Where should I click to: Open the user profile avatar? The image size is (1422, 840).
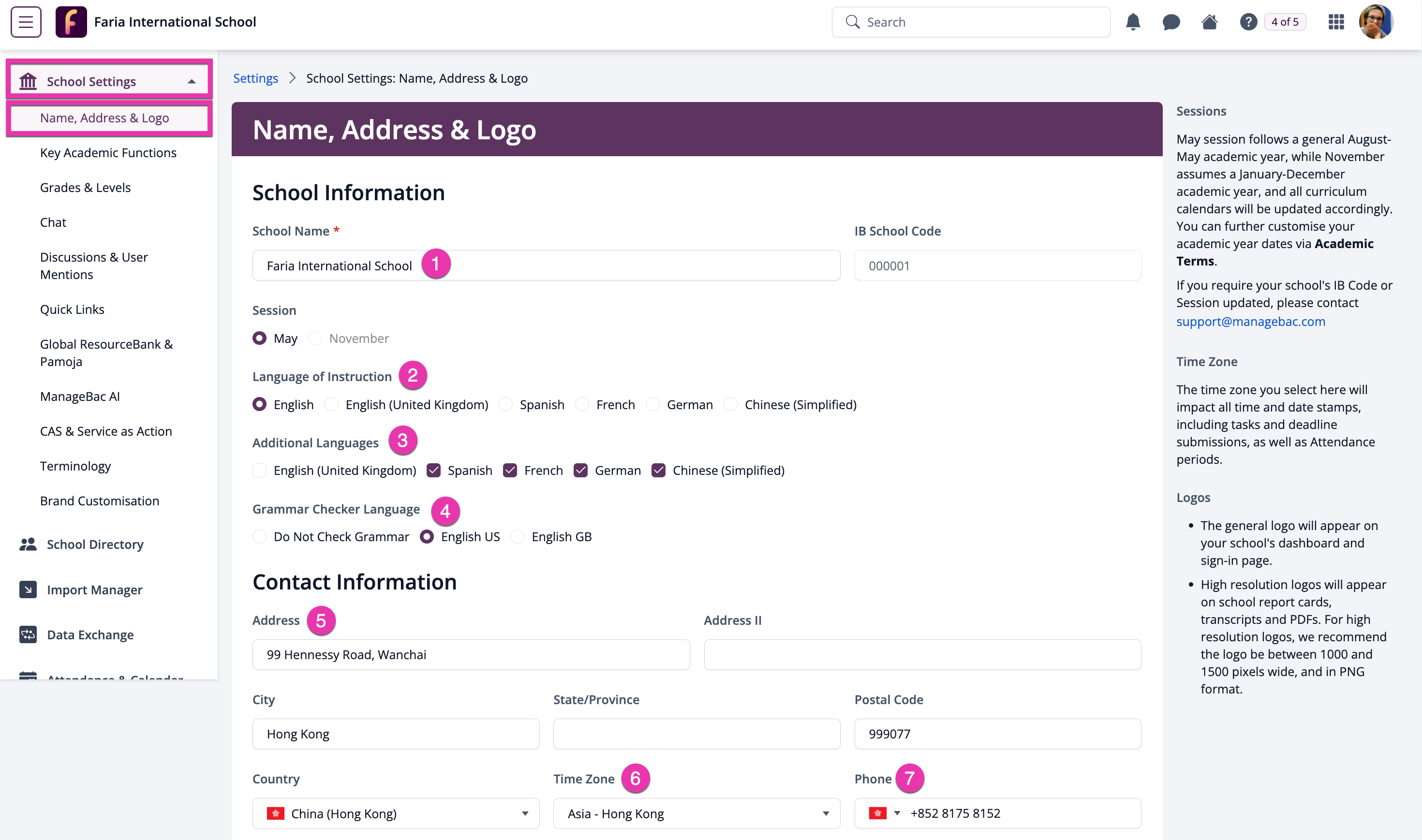coord(1376,22)
